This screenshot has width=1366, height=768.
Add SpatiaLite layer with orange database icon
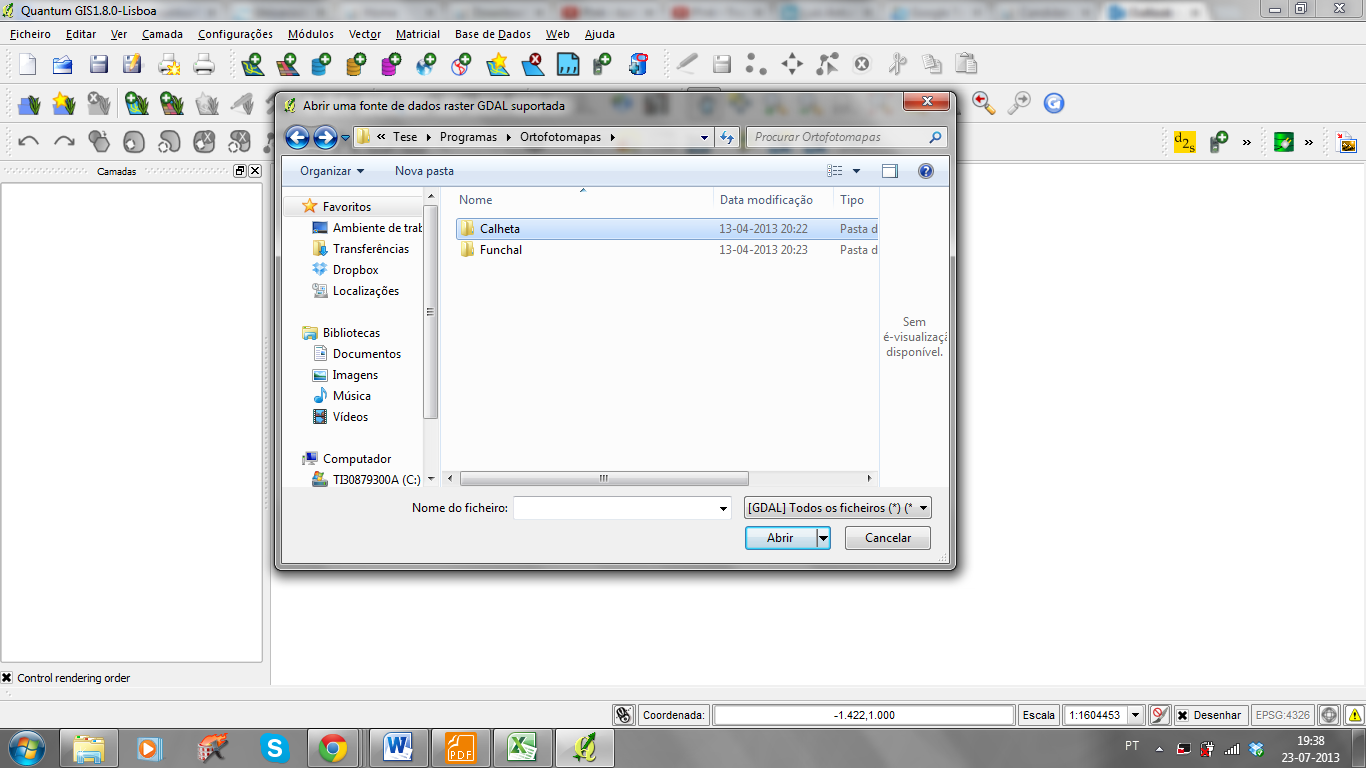click(x=356, y=65)
